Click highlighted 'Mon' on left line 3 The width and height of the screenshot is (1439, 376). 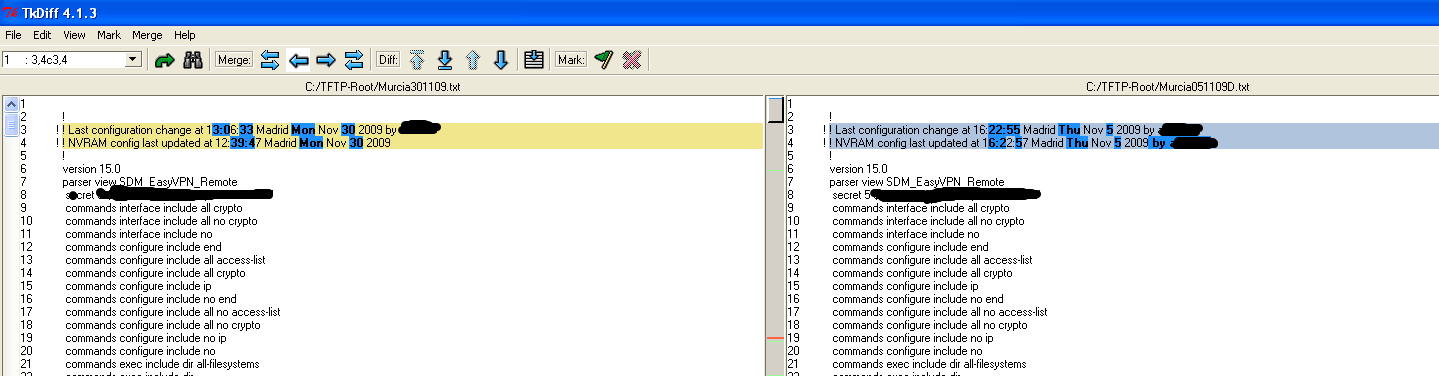[x=303, y=130]
